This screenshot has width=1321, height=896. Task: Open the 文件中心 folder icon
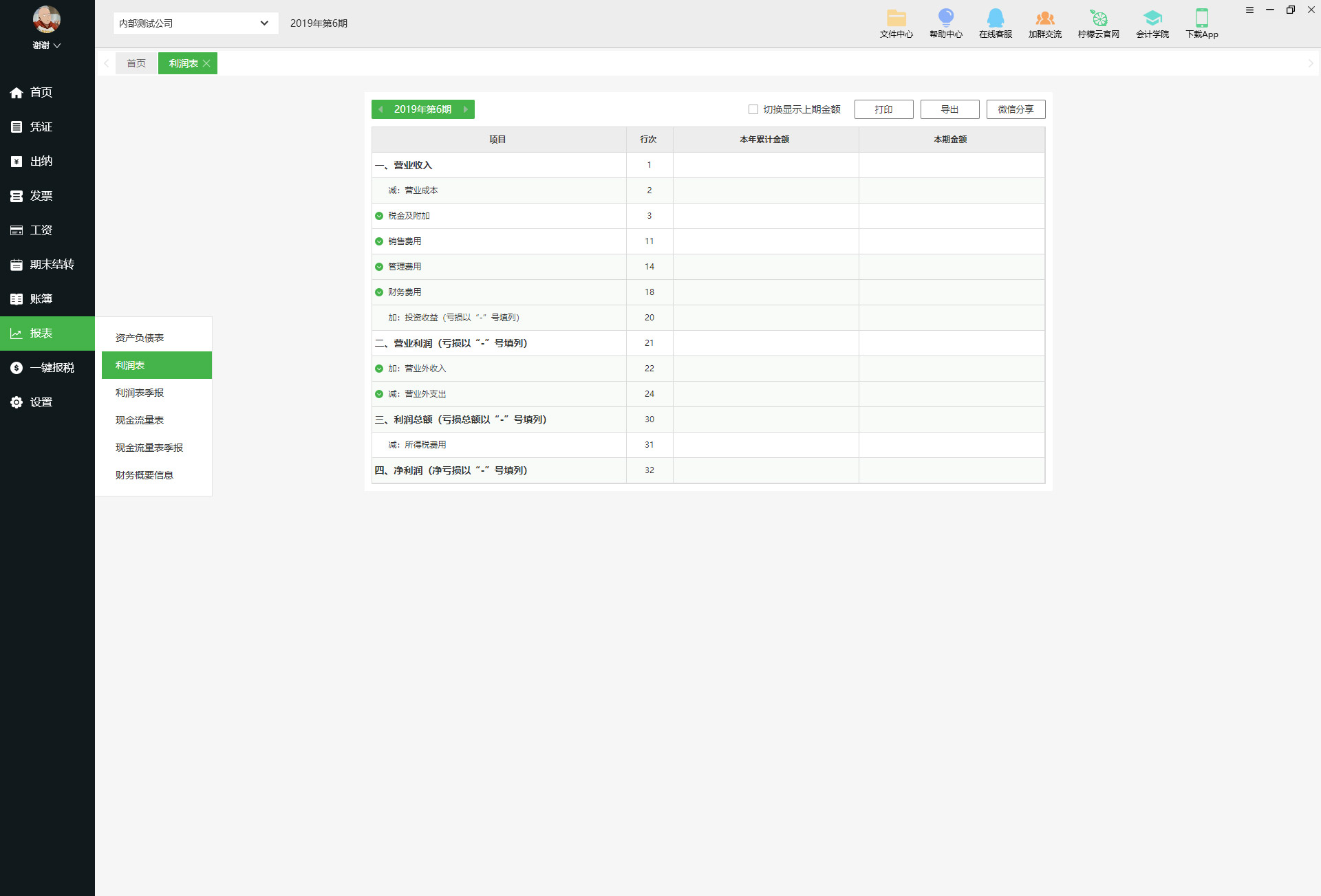click(x=896, y=19)
